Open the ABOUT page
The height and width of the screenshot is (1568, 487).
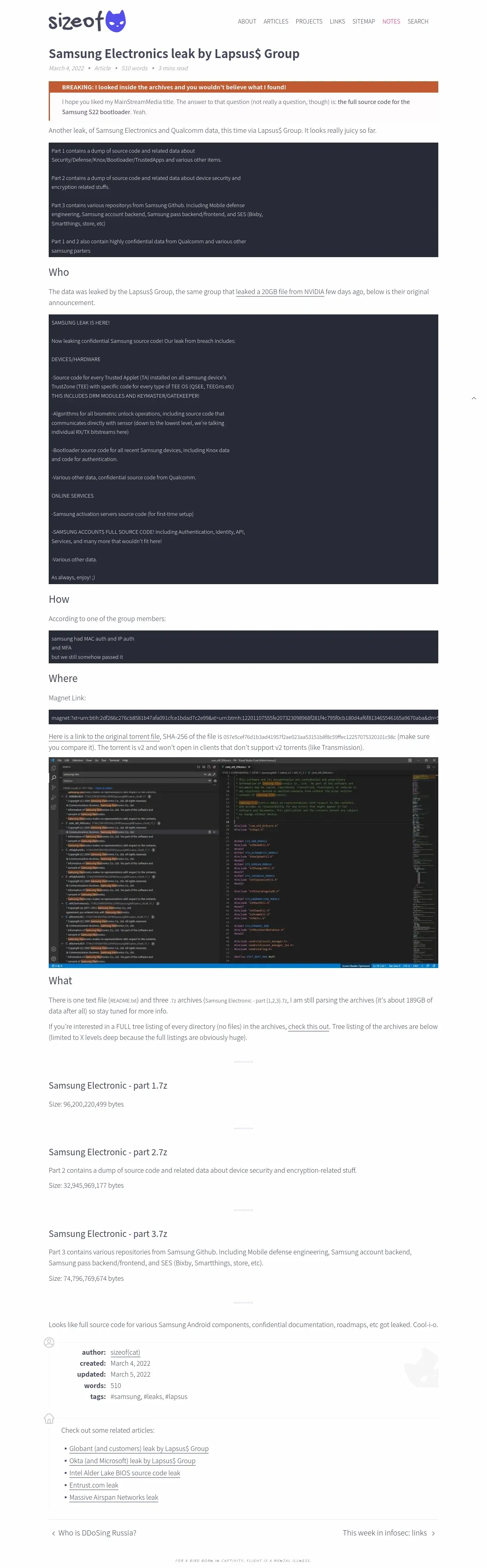coord(247,21)
